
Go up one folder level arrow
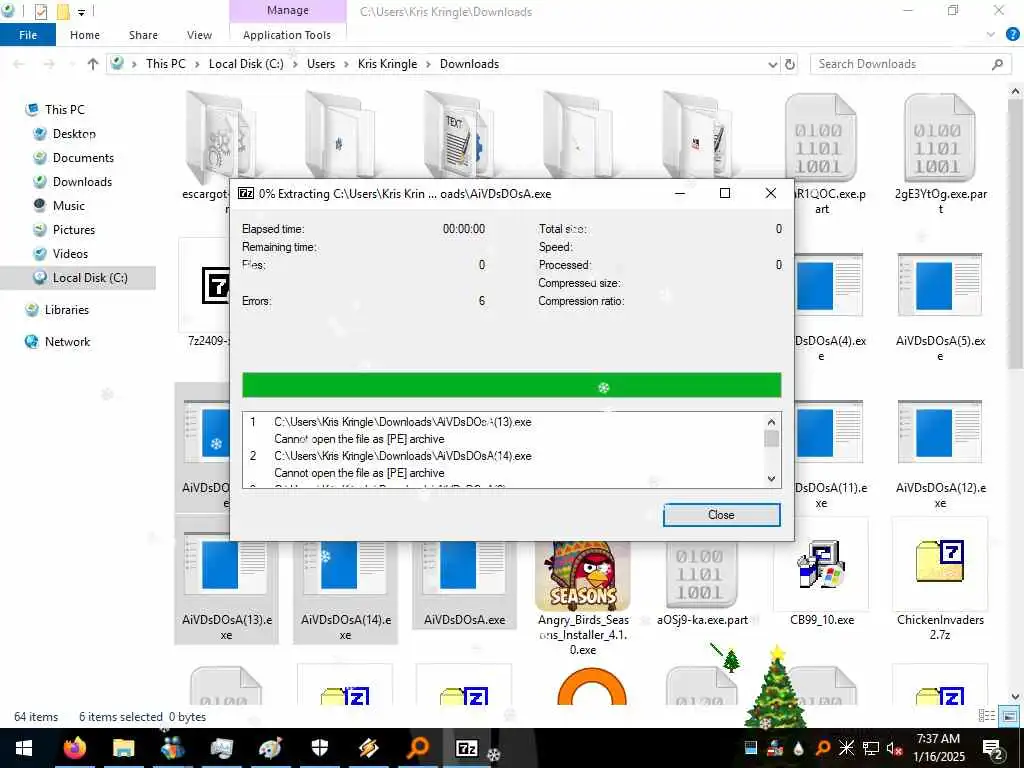[93, 64]
